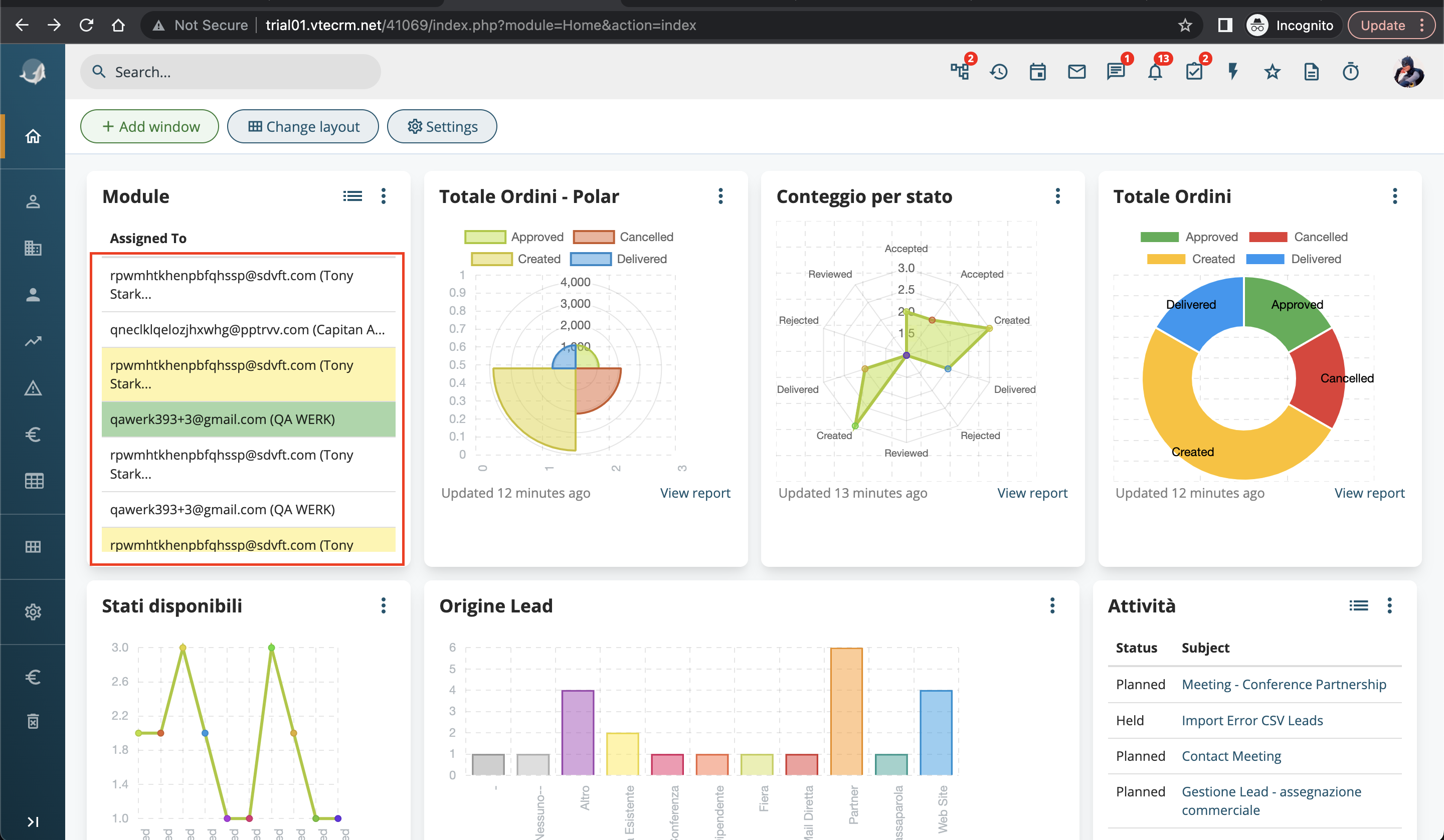This screenshot has width=1444, height=840.
Task: Select the green qawerk393+3@gmail.com row
Action: [248, 419]
